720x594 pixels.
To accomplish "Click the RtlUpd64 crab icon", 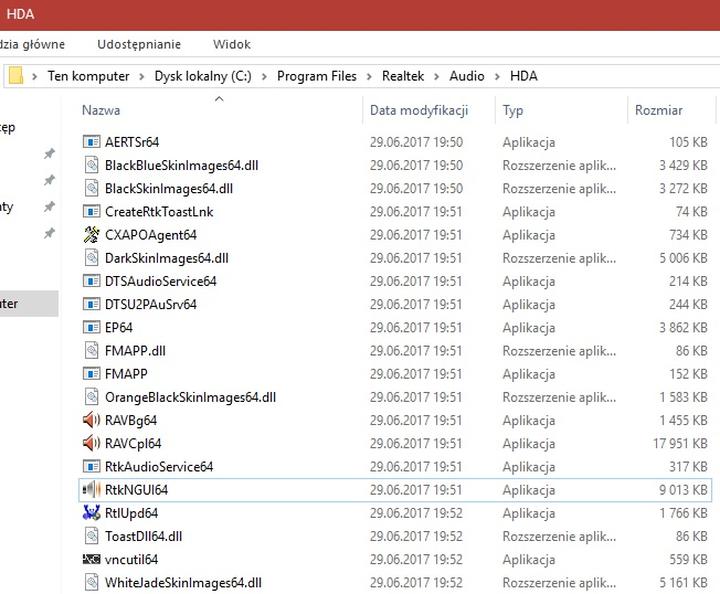I will pyautogui.click(x=91, y=513).
